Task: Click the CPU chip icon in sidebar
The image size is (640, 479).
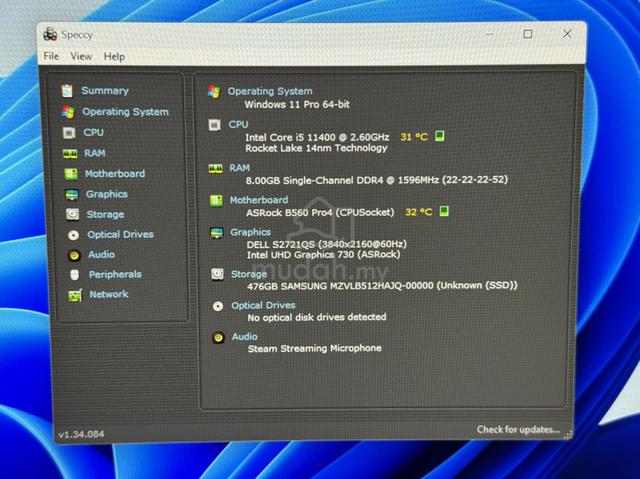Action: pyautogui.click(x=69, y=133)
